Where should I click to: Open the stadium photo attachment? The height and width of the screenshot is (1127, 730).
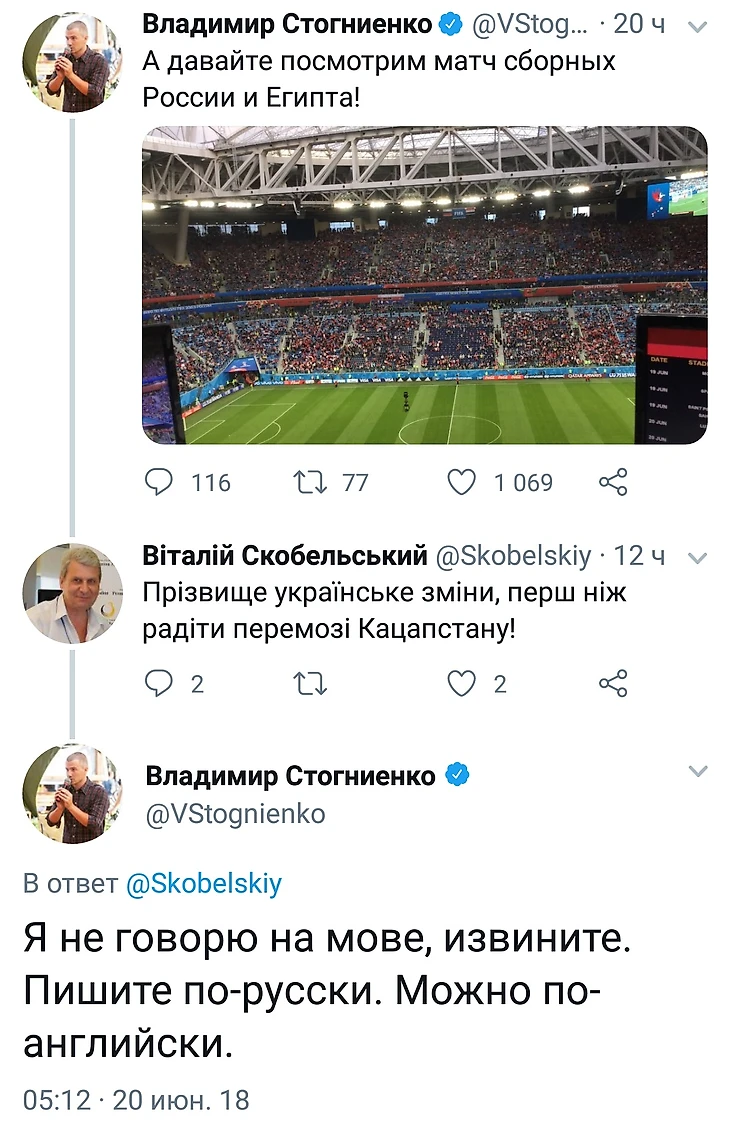[424, 285]
